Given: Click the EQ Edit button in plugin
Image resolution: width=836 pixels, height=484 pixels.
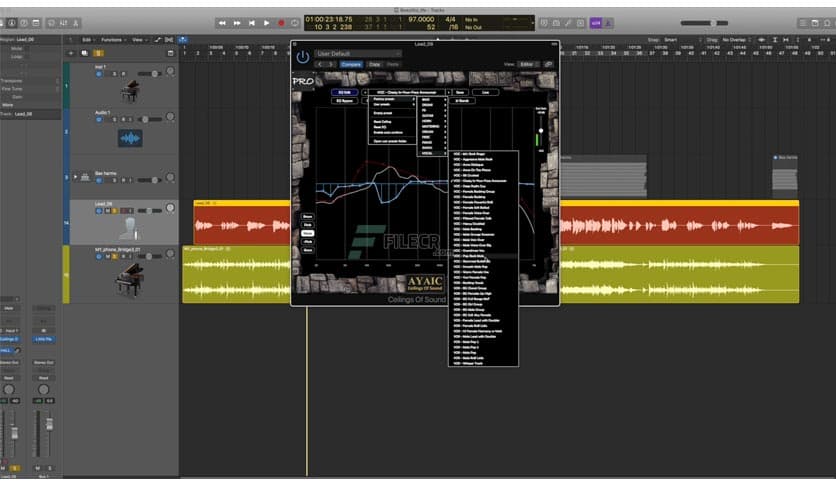Looking at the screenshot, I should pyautogui.click(x=344, y=92).
